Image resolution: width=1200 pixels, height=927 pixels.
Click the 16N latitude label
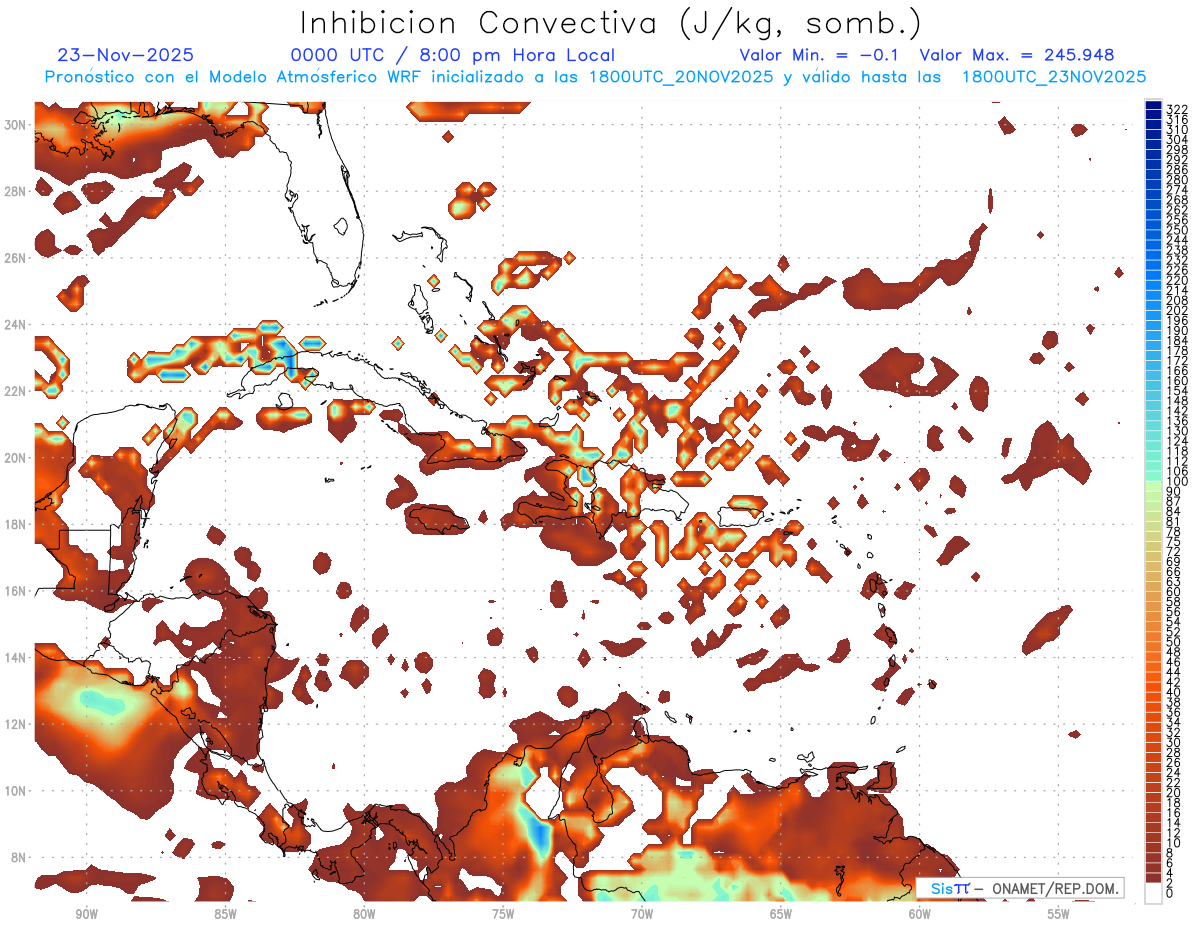point(16,591)
